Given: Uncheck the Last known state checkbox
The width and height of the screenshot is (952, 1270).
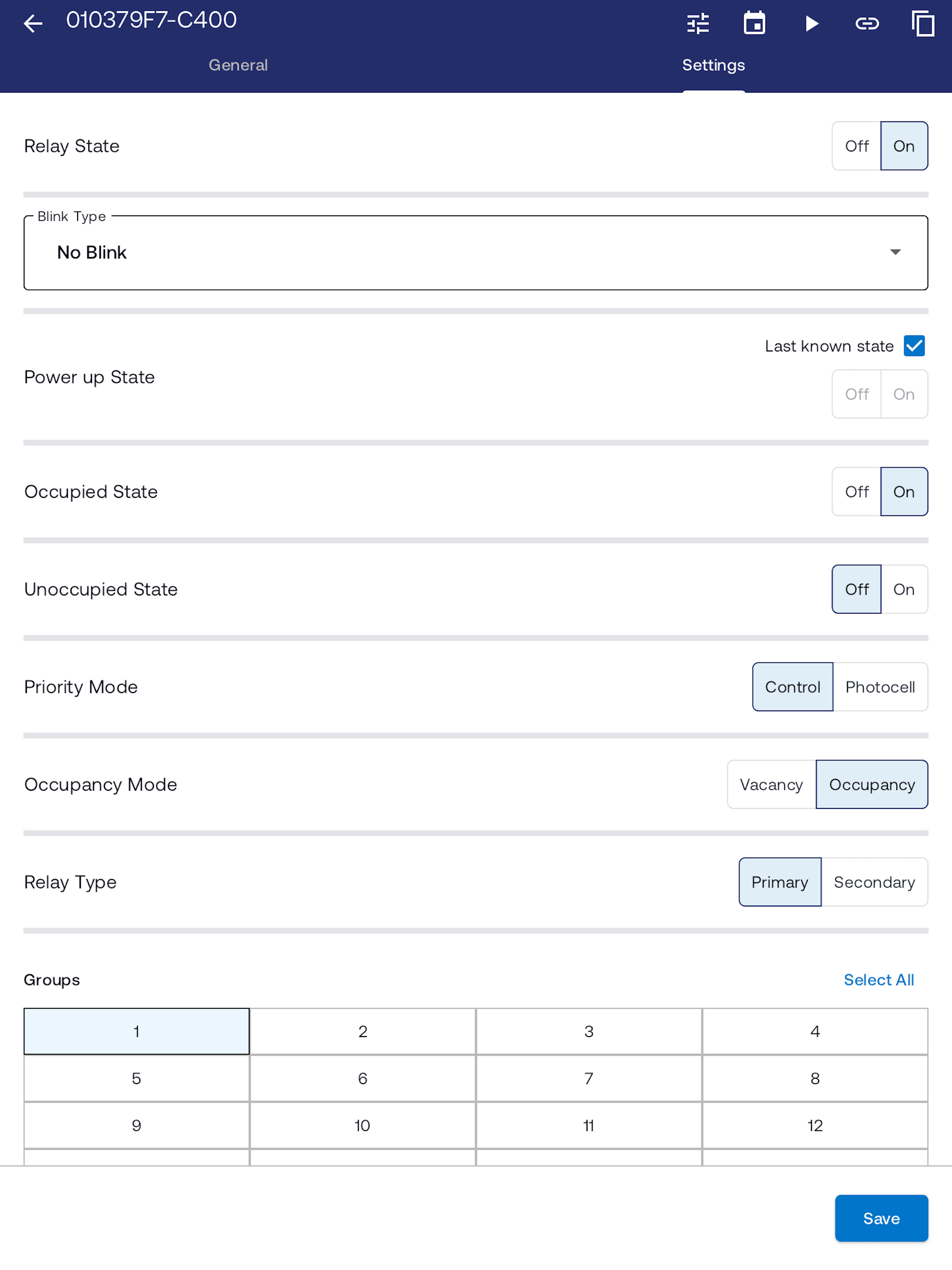Looking at the screenshot, I should 914,346.
